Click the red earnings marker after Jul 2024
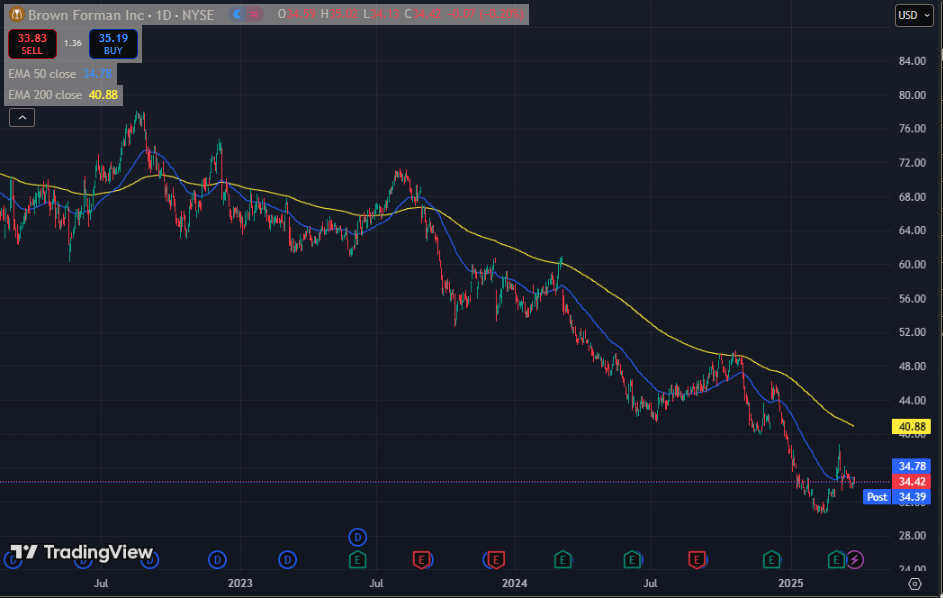Screen dimensions: 943x598 pos(699,559)
